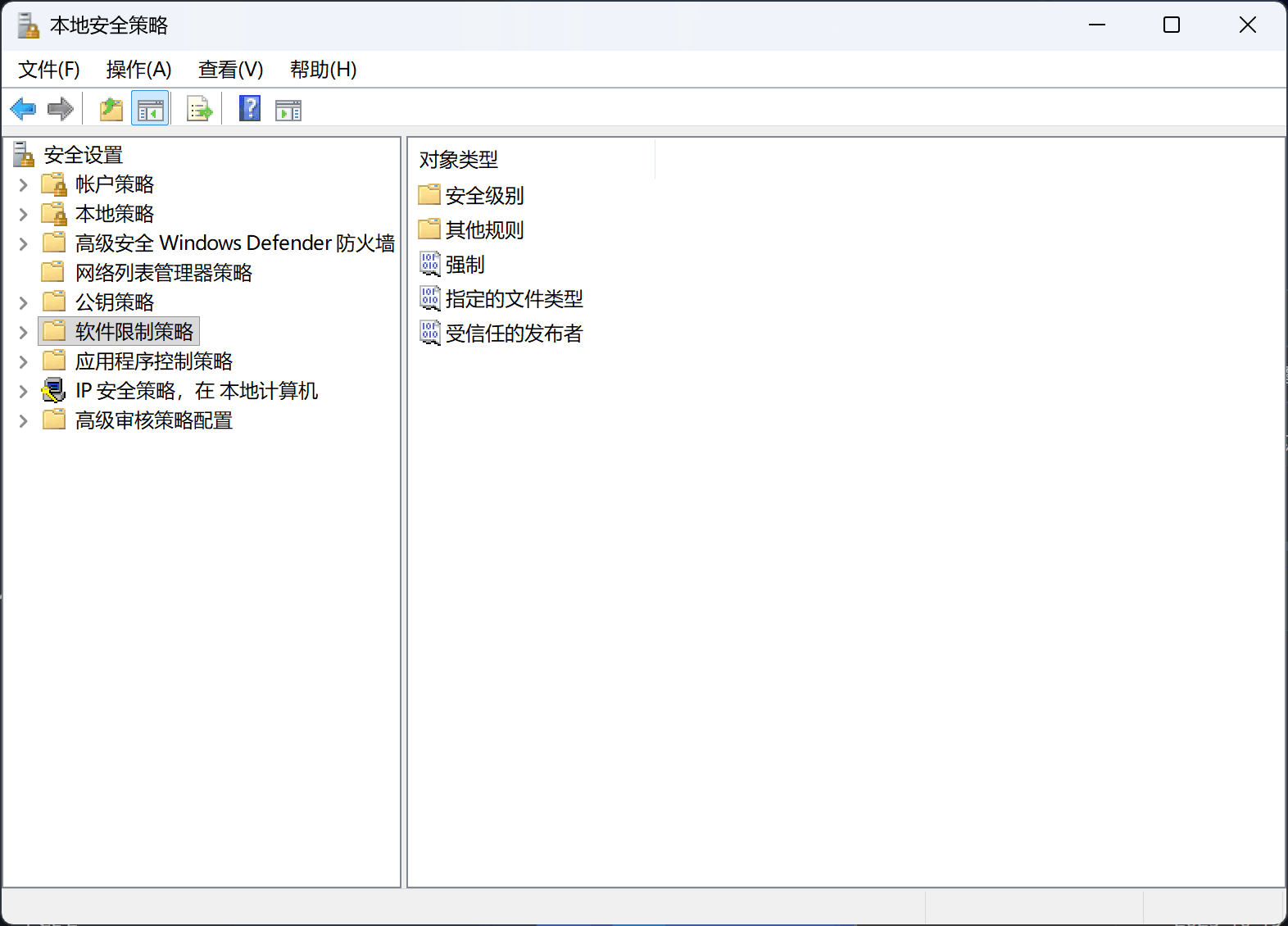Open 指定的文件类型 policy item

click(514, 299)
